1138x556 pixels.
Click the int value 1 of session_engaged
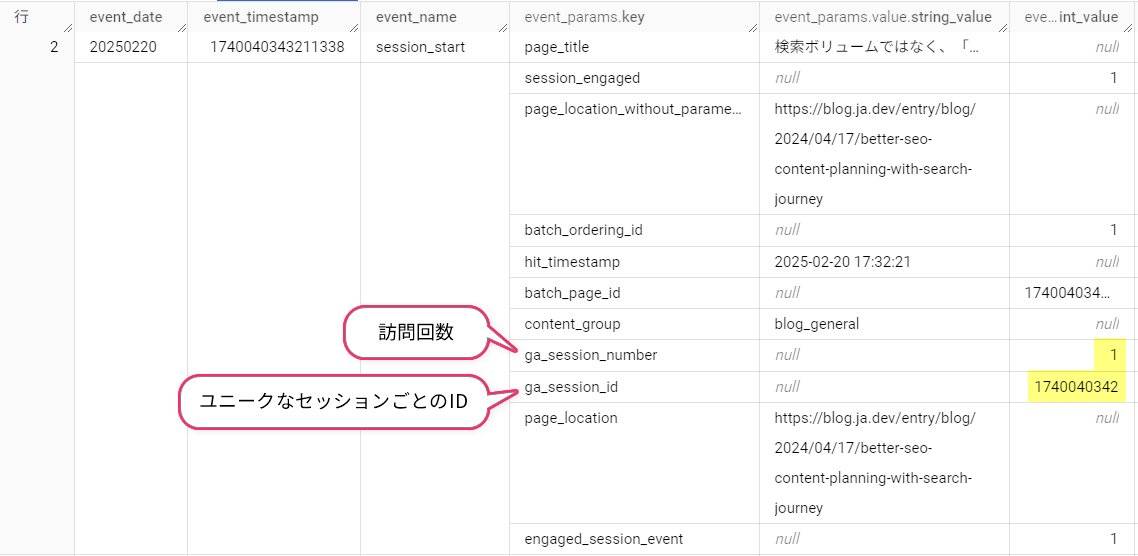pos(1113,78)
